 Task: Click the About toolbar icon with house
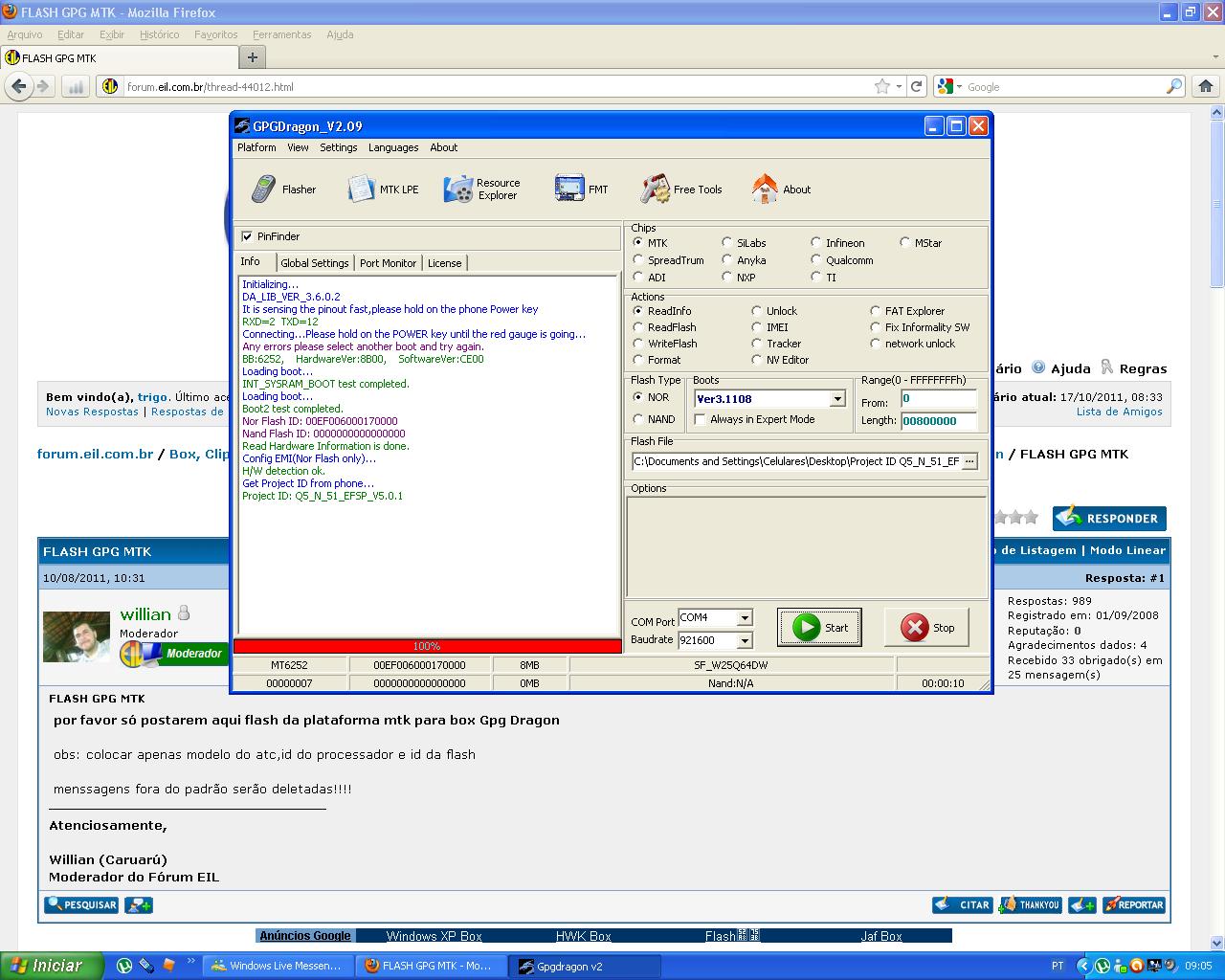click(781, 189)
